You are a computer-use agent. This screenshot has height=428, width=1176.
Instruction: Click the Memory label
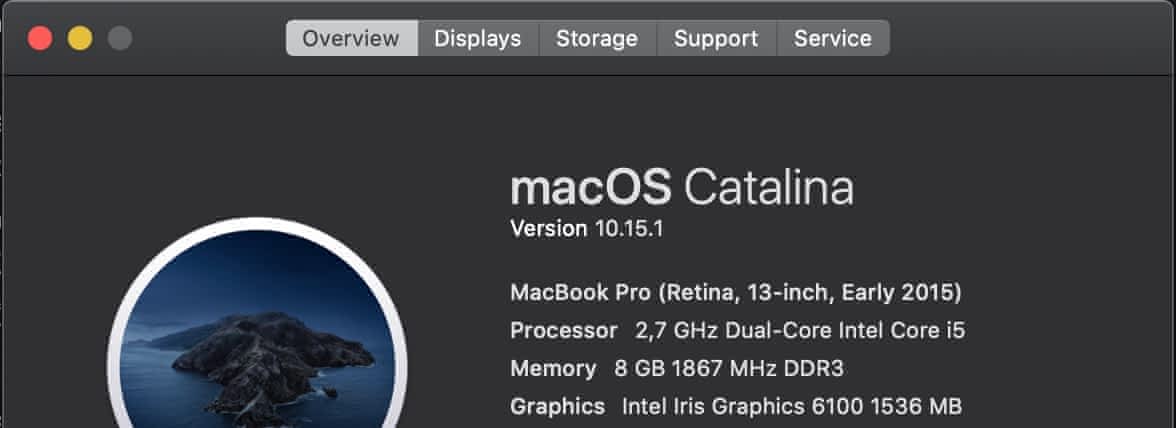pyautogui.click(x=553, y=369)
